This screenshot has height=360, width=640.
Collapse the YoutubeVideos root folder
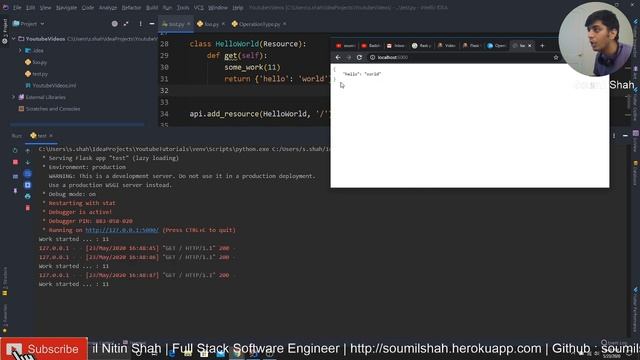click(14, 39)
